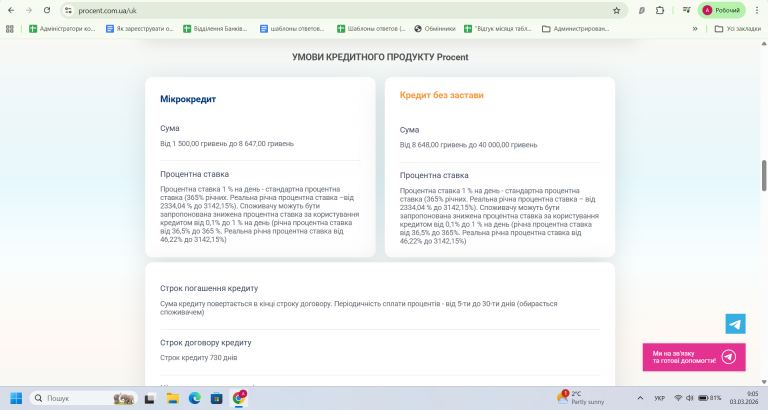Image resolution: width=768 pixels, height=410 pixels.
Task: Click the 'Строк договору кредиту' label
Action: (206, 342)
